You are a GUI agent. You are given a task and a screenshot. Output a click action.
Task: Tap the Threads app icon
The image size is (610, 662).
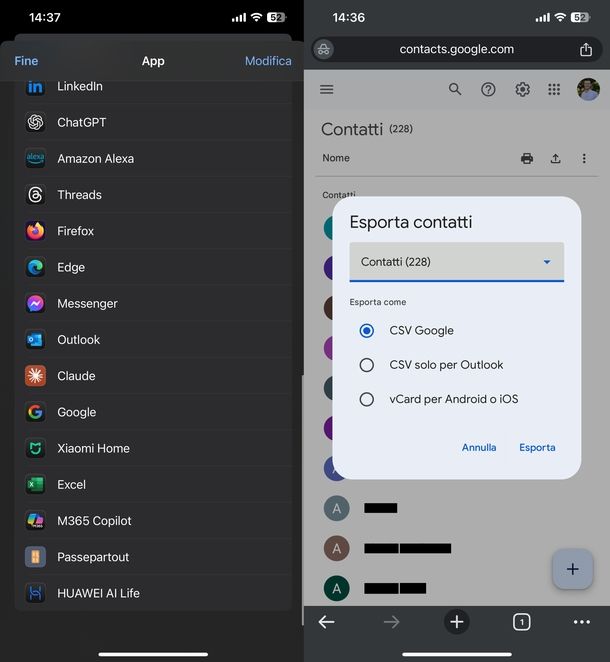click(35, 195)
